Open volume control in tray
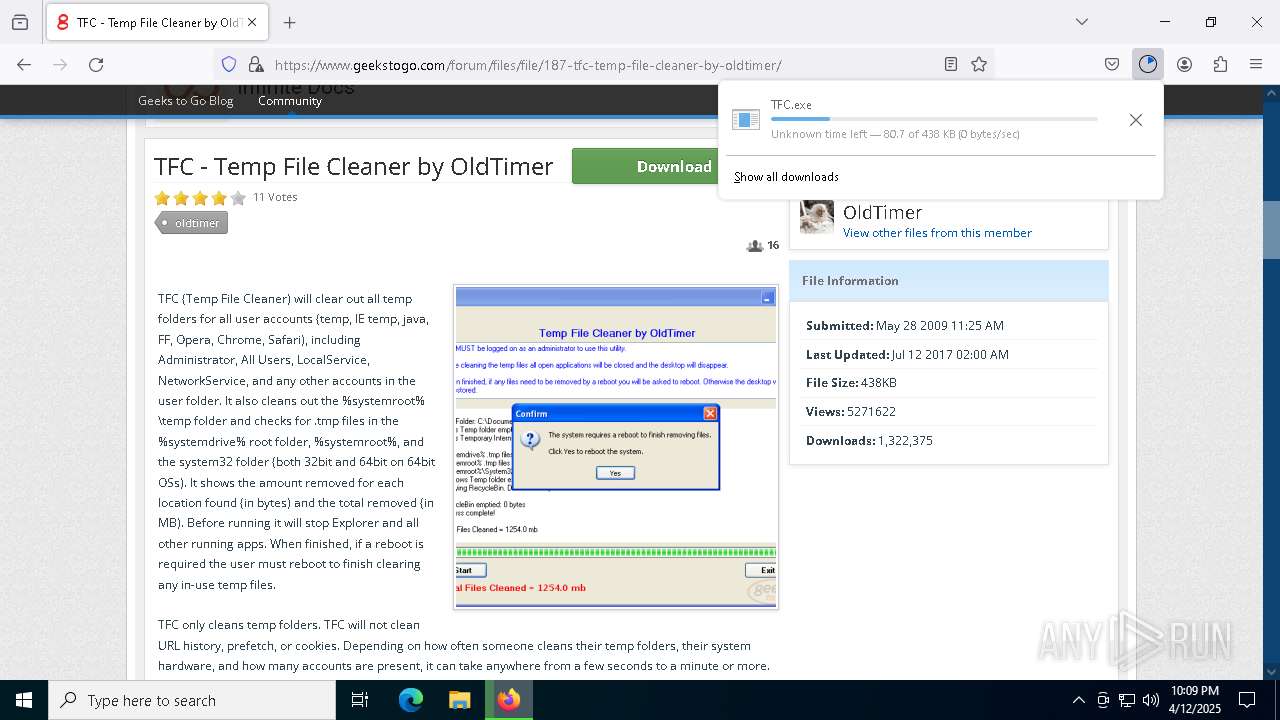The width and height of the screenshot is (1280, 720). pos(1151,700)
